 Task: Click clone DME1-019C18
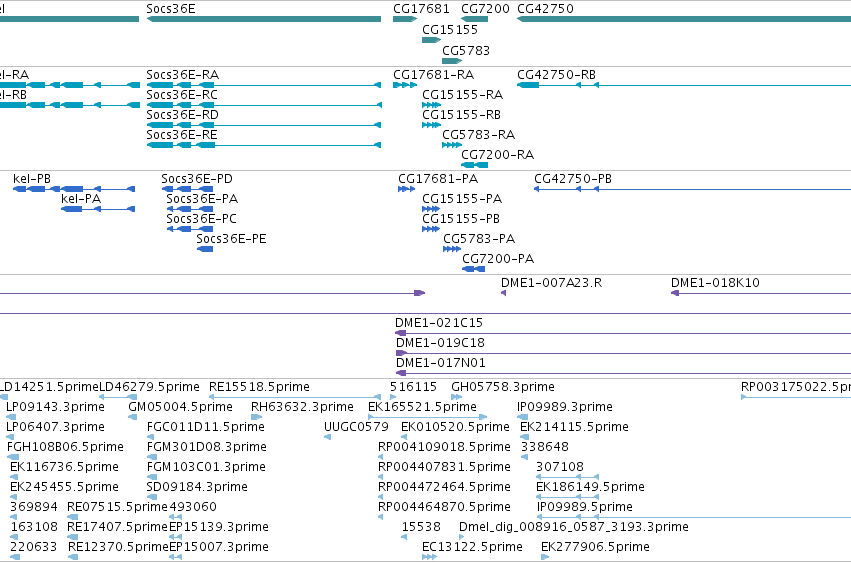click(440, 343)
